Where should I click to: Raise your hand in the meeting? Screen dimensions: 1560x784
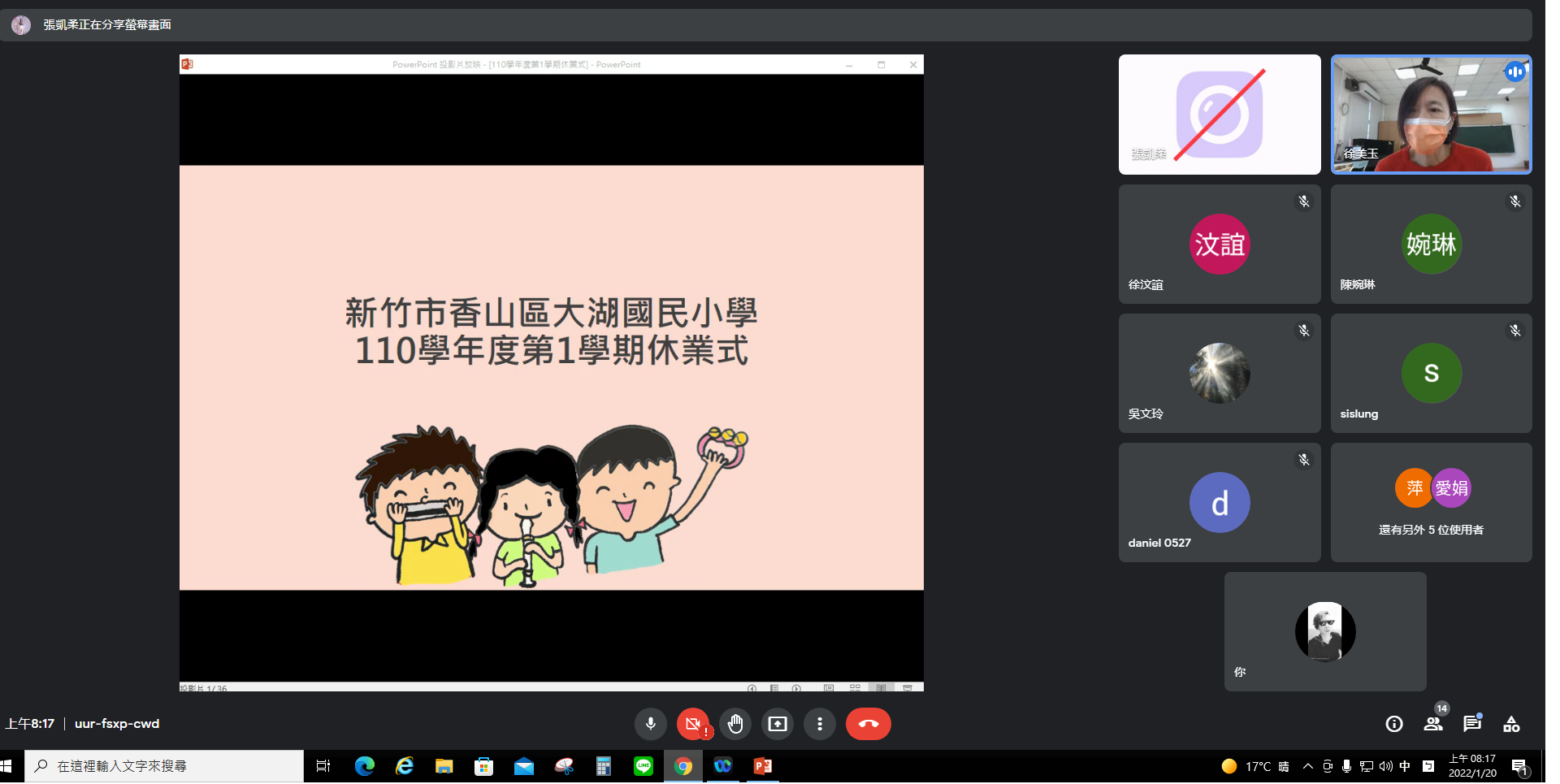coord(735,724)
